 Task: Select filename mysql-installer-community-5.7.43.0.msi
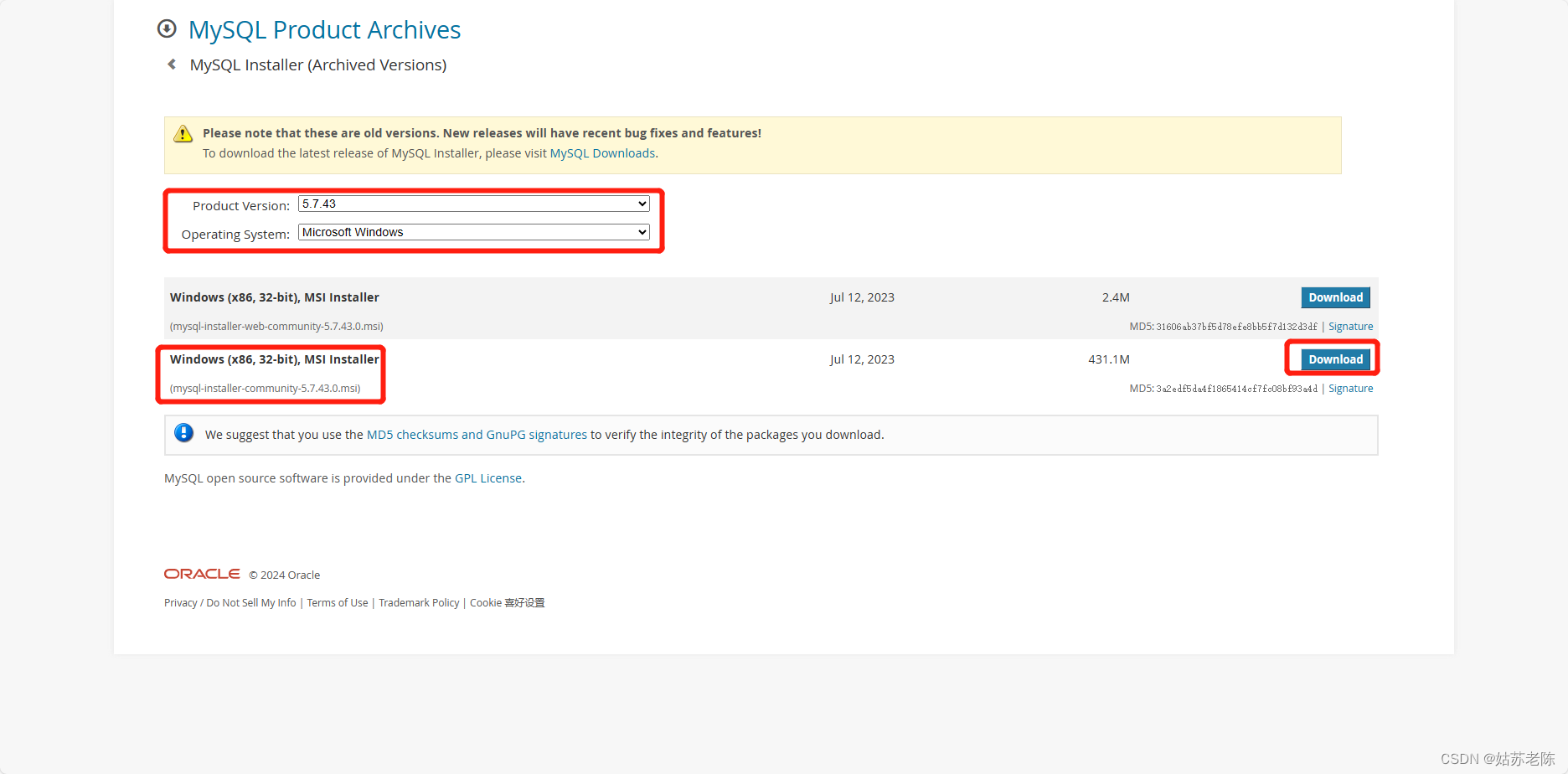click(x=266, y=389)
